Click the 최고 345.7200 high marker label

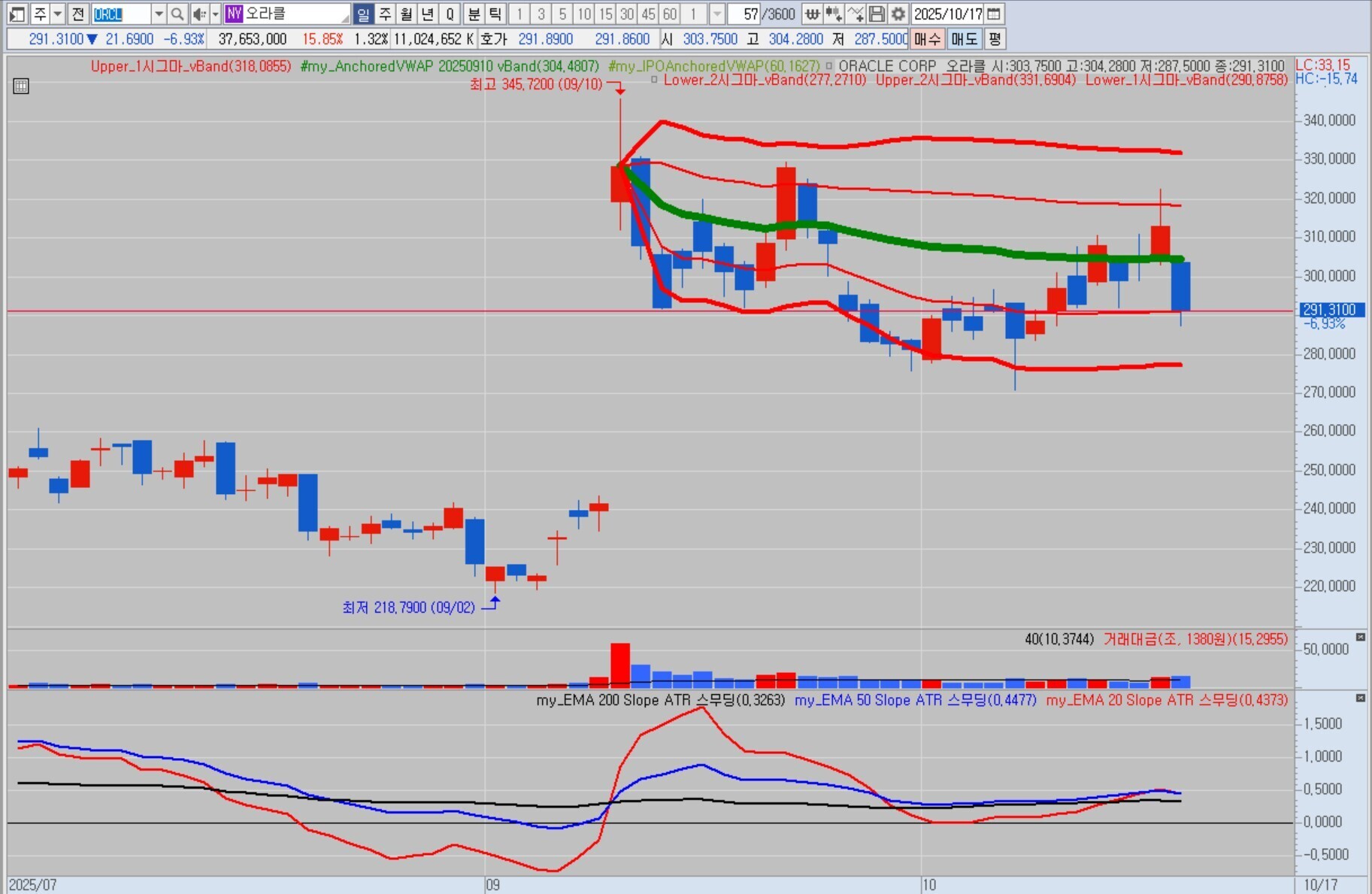click(536, 84)
